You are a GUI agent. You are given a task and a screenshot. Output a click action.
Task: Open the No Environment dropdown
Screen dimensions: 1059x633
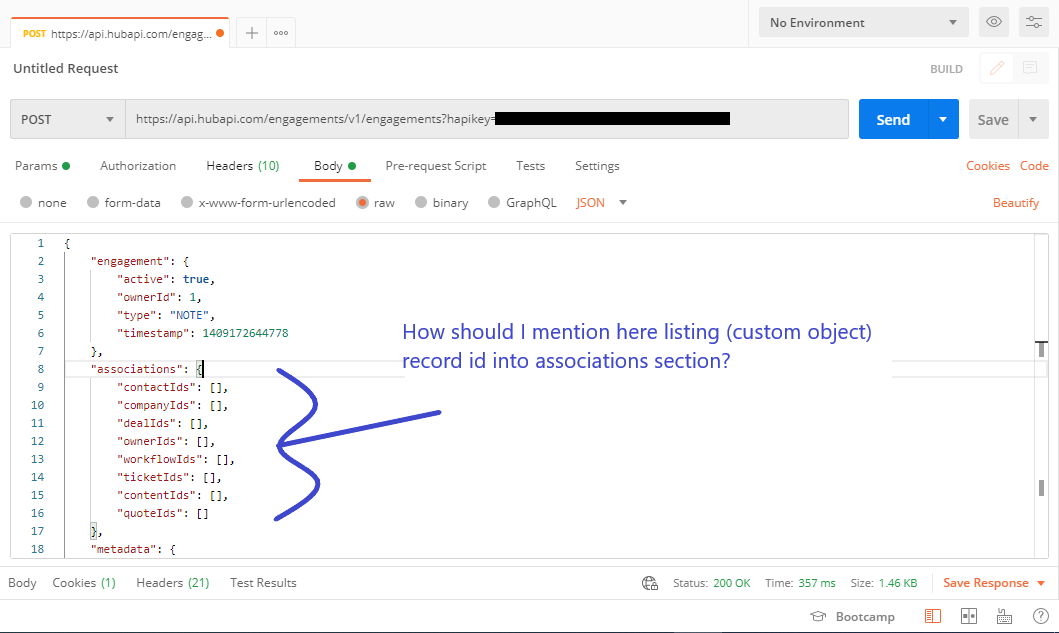[863, 22]
